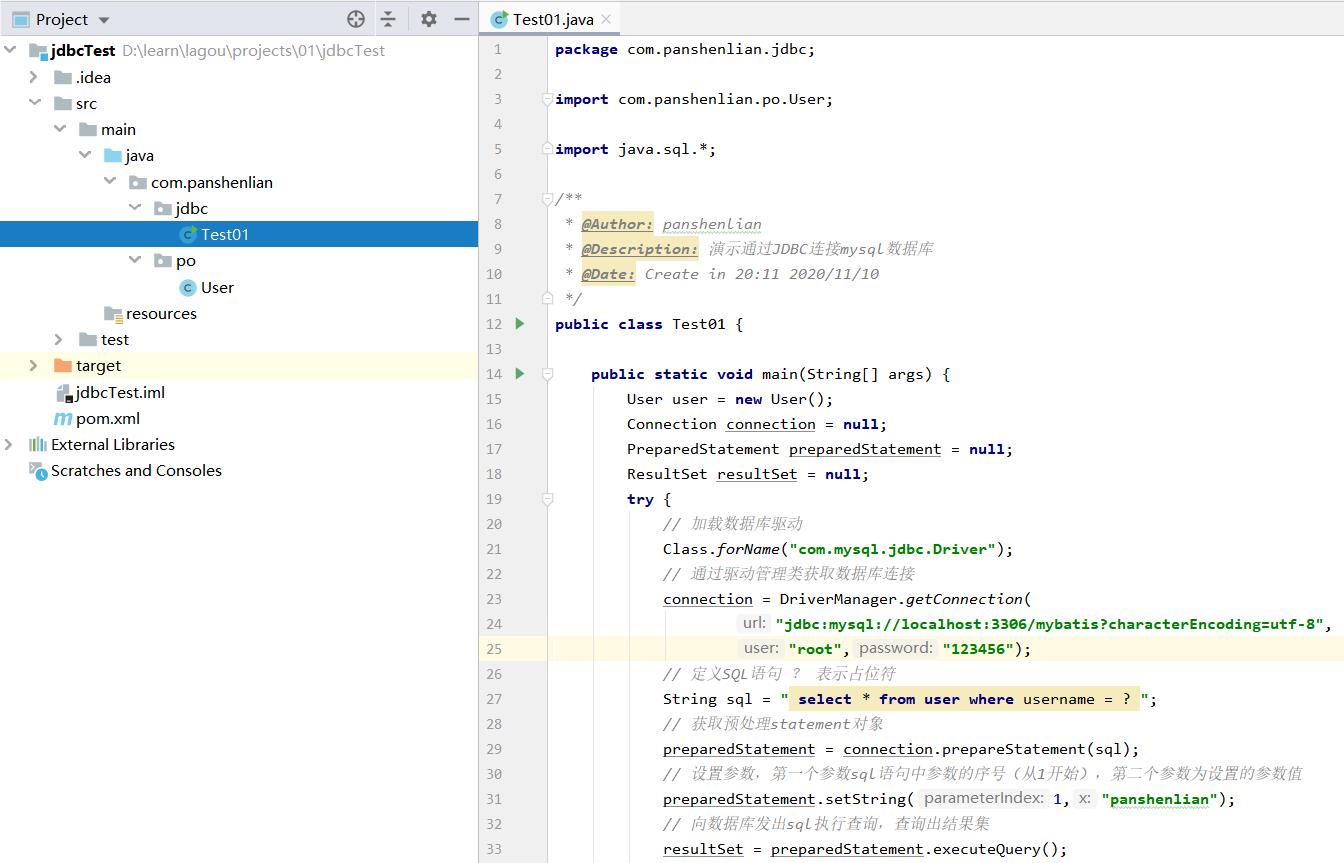This screenshot has height=863, width=1344.
Task: Expand the .idea folder
Action: (x=34, y=77)
